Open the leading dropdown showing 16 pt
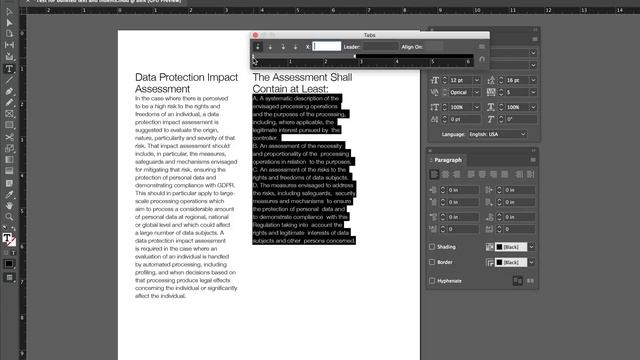Screen dimensions: 640x360 click(x=533, y=80)
